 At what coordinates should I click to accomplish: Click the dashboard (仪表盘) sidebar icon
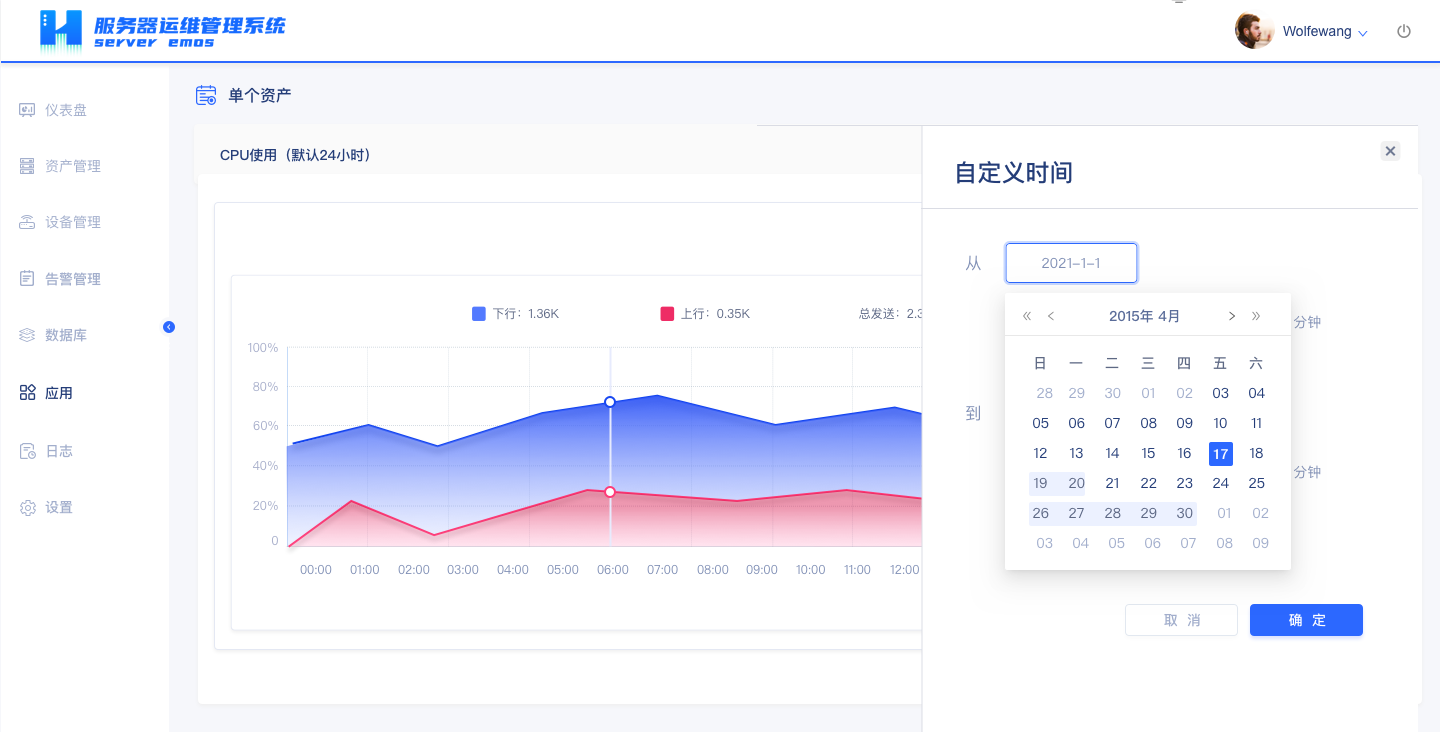(x=27, y=110)
